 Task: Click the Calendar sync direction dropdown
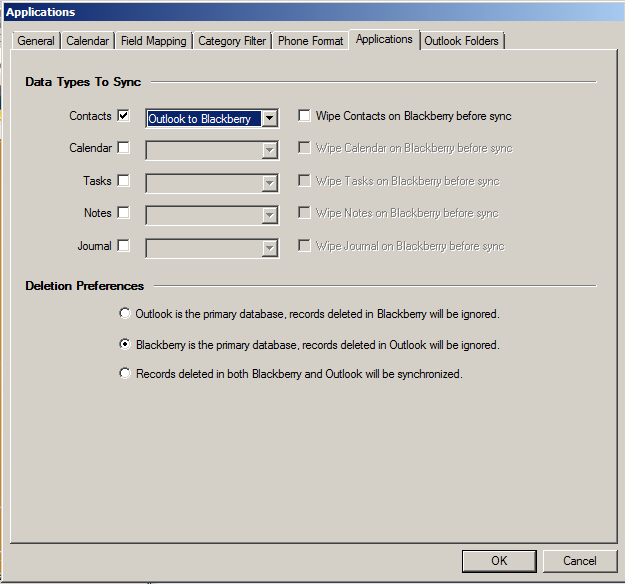click(212, 150)
